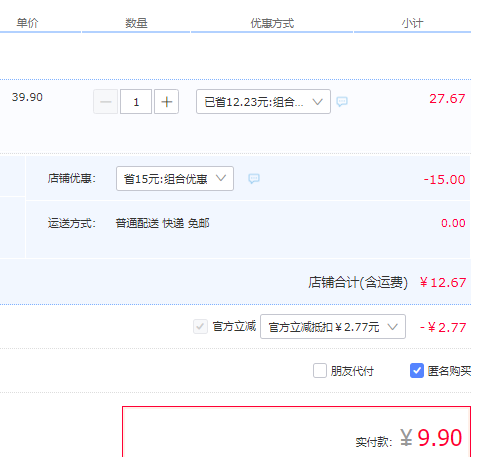Click the chevron arrow in store discount dropdown
Viewport: 483px width, 457px height.
[x=221, y=178]
